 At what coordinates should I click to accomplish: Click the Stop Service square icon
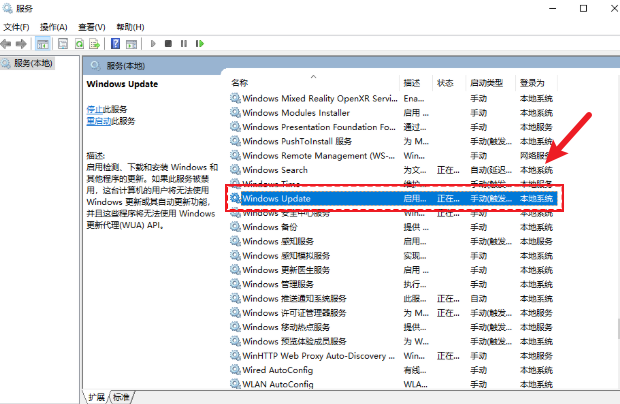click(x=168, y=44)
